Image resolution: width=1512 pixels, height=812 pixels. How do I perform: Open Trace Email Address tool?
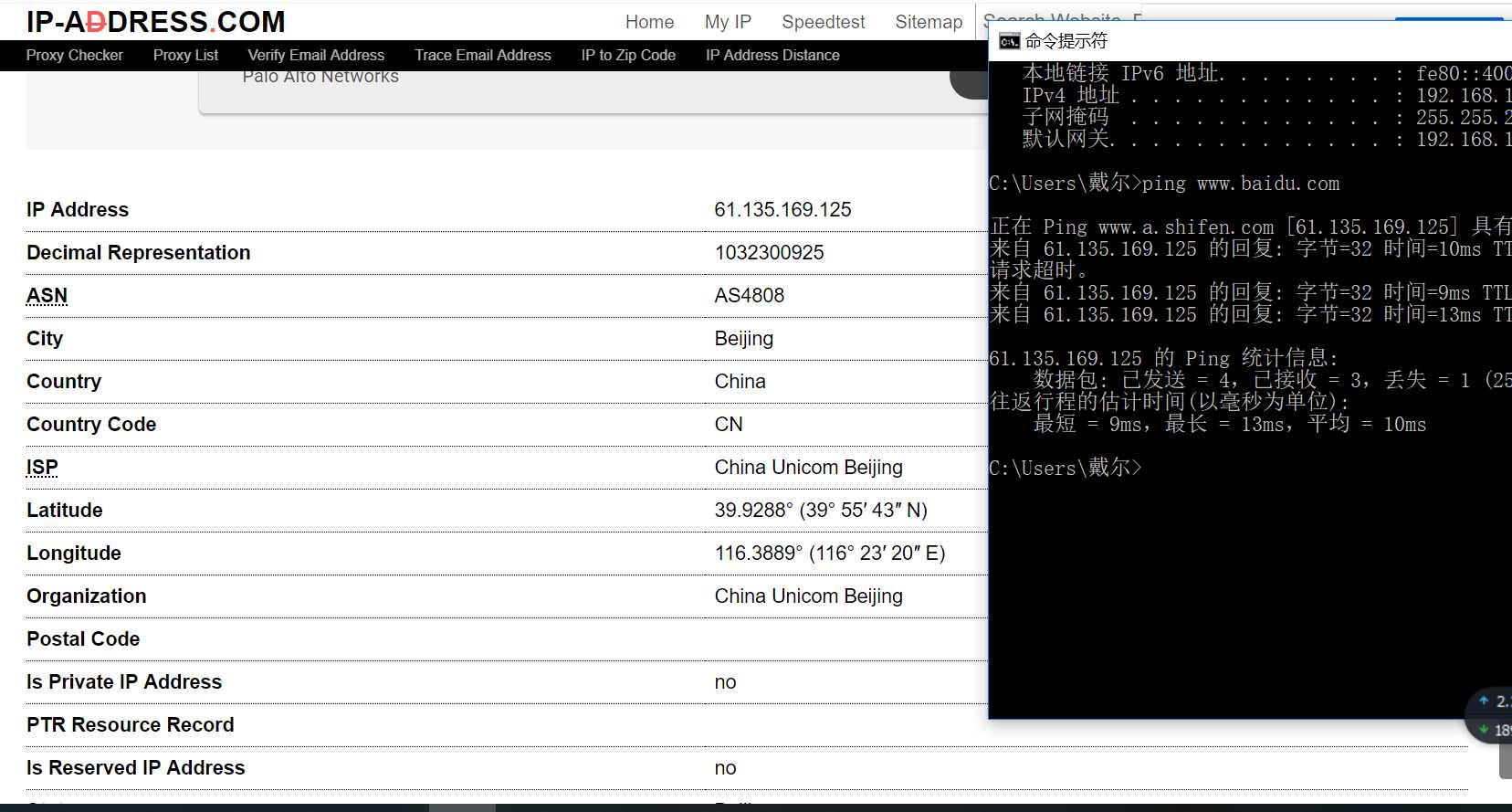pos(483,55)
